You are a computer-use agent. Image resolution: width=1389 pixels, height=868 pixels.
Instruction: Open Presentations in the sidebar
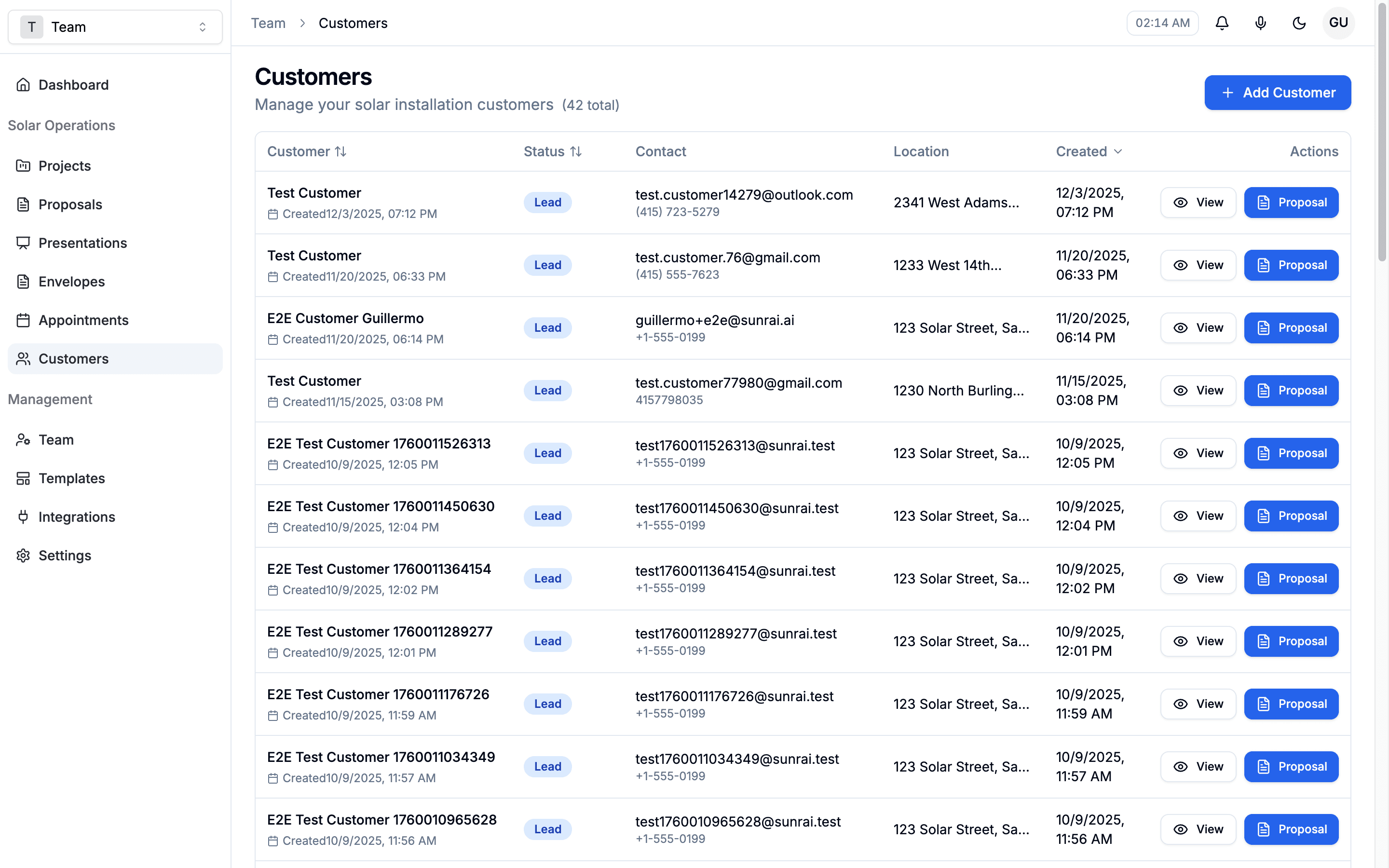[82, 243]
